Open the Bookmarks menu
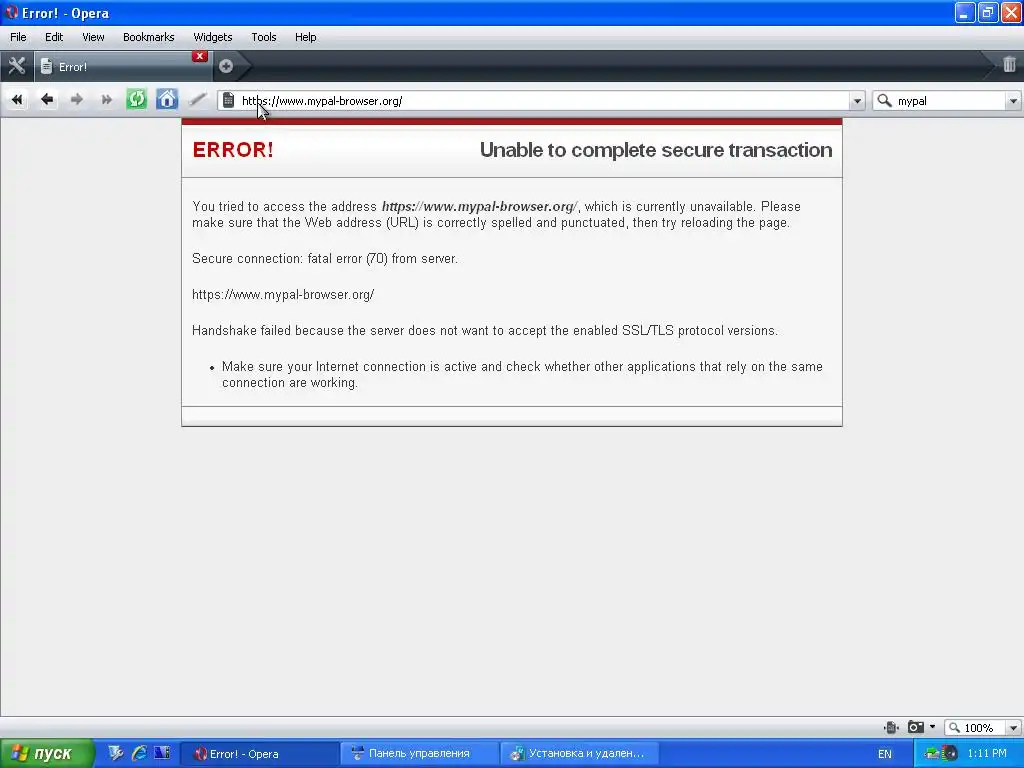Image resolution: width=1024 pixels, height=768 pixels. tap(149, 37)
